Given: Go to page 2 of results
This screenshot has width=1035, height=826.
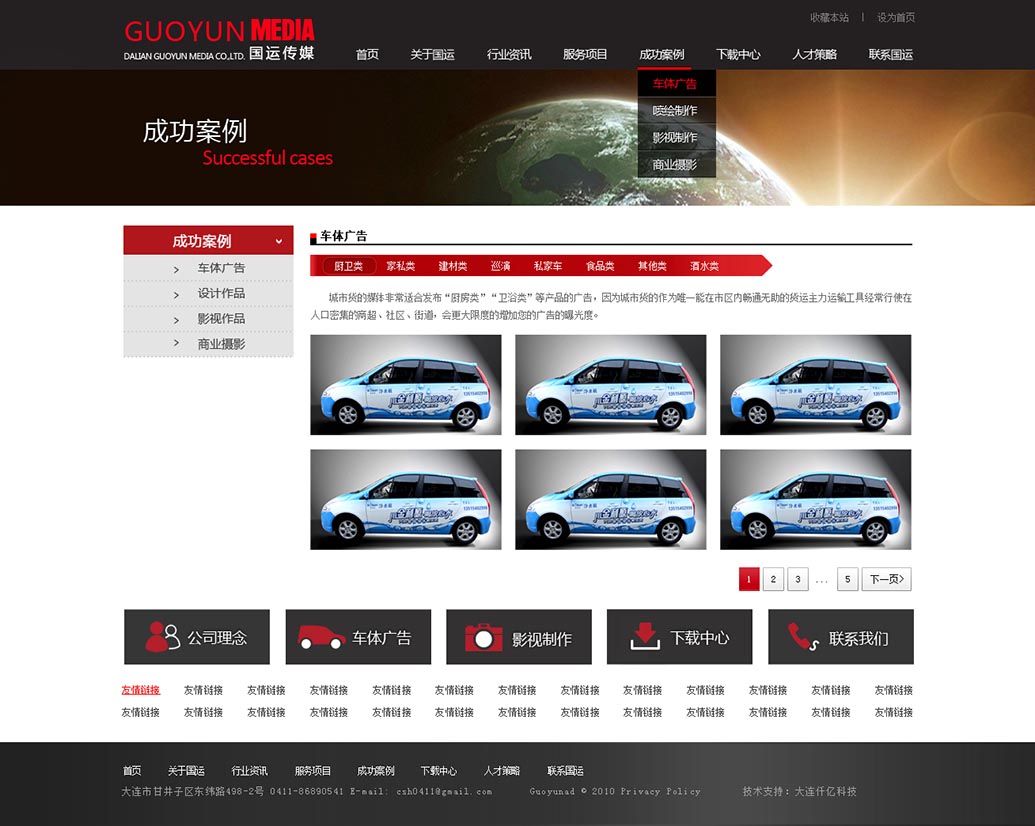Looking at the screenshot, I should tap(773, 580).
